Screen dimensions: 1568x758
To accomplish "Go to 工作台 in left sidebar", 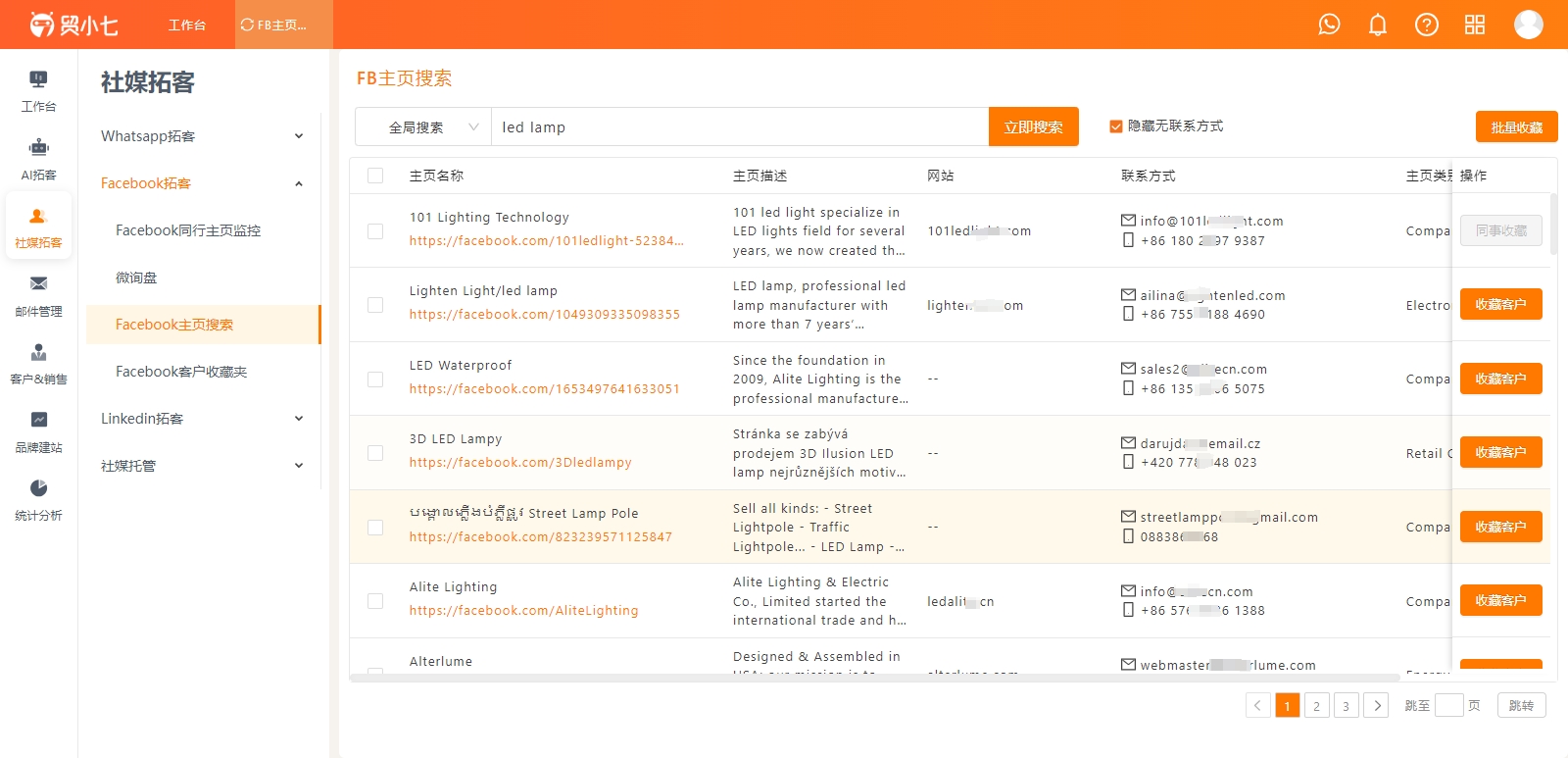I will [x=38, y=91].
